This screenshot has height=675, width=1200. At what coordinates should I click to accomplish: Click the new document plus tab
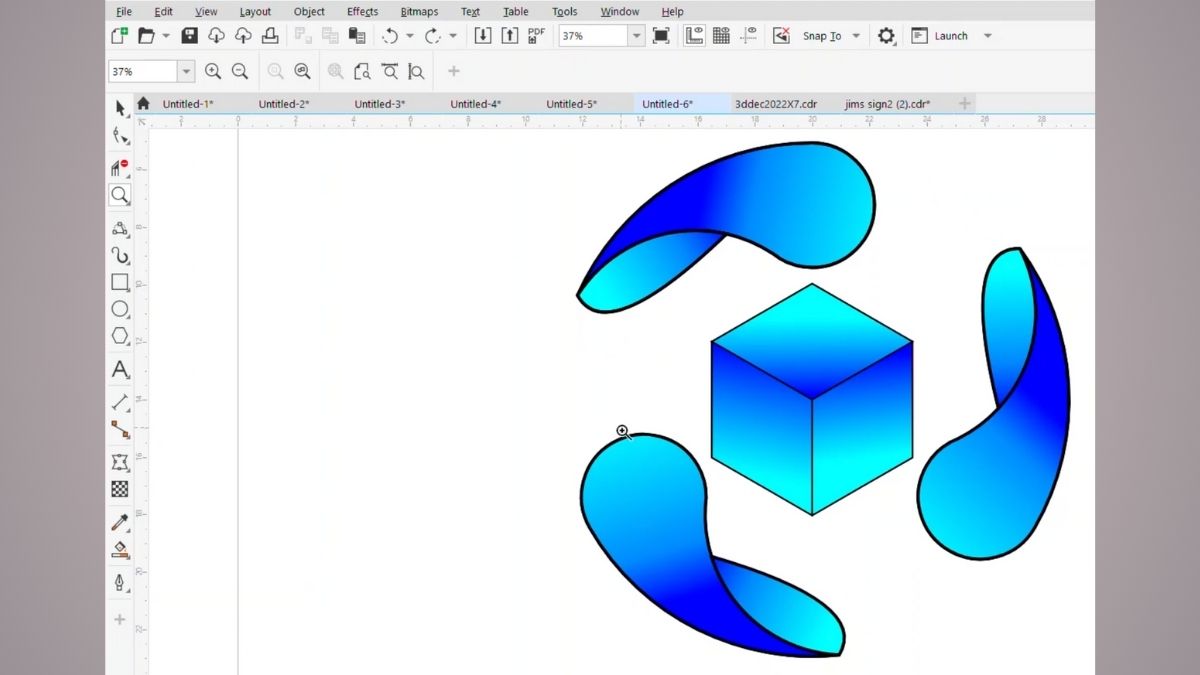tap(963, 103)
